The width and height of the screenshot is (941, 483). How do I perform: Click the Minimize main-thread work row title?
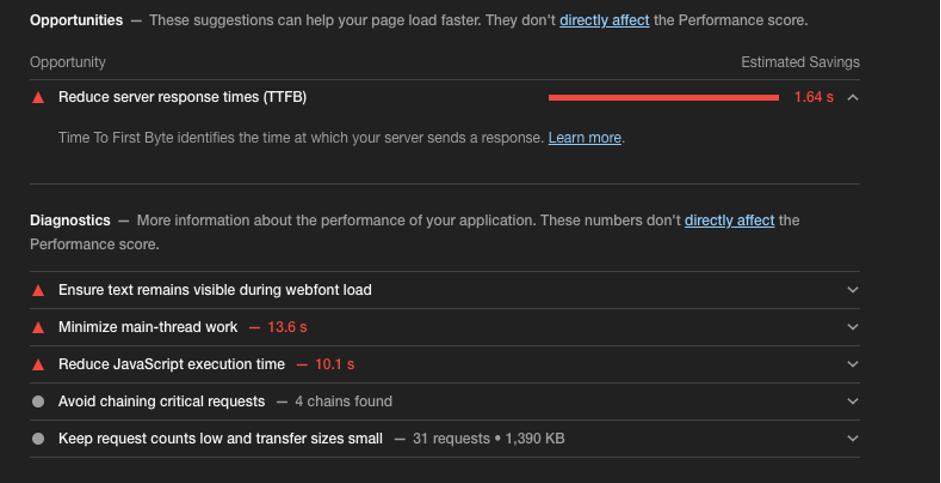[148, 327]
